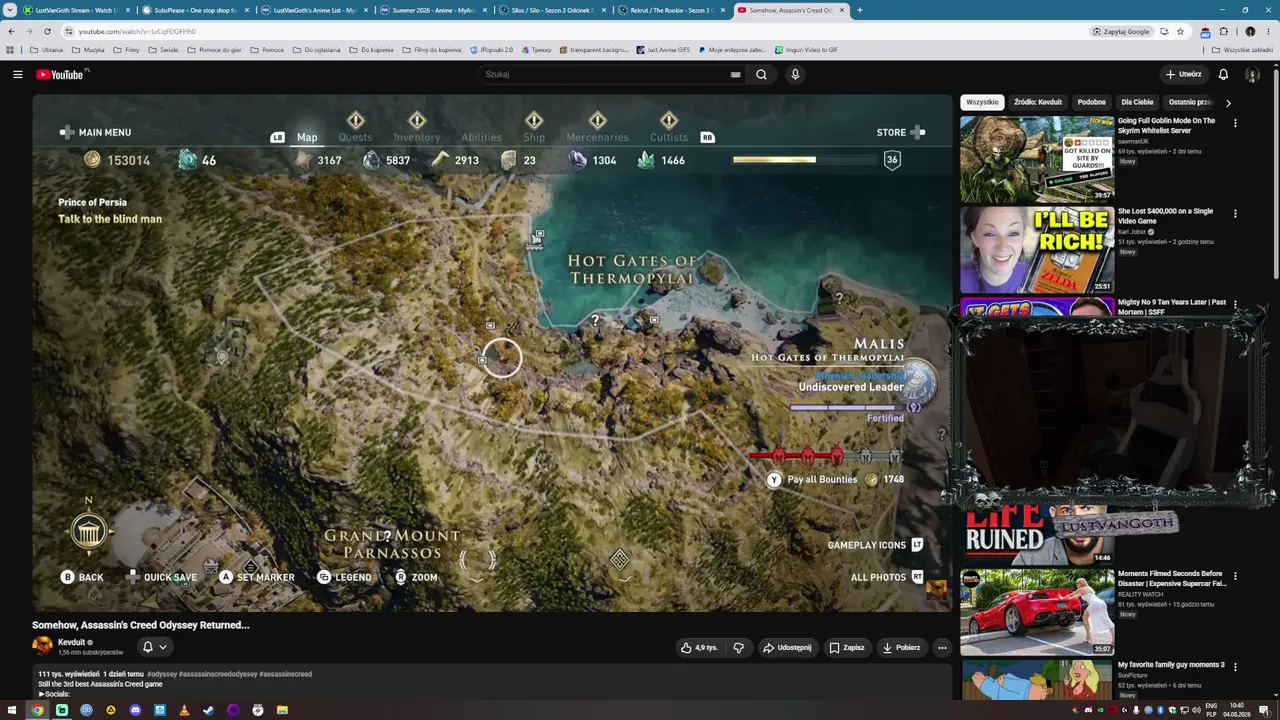Open the Imgur Video to GIF bookmark
The image size is (1280, 720).
click(805, 50)
